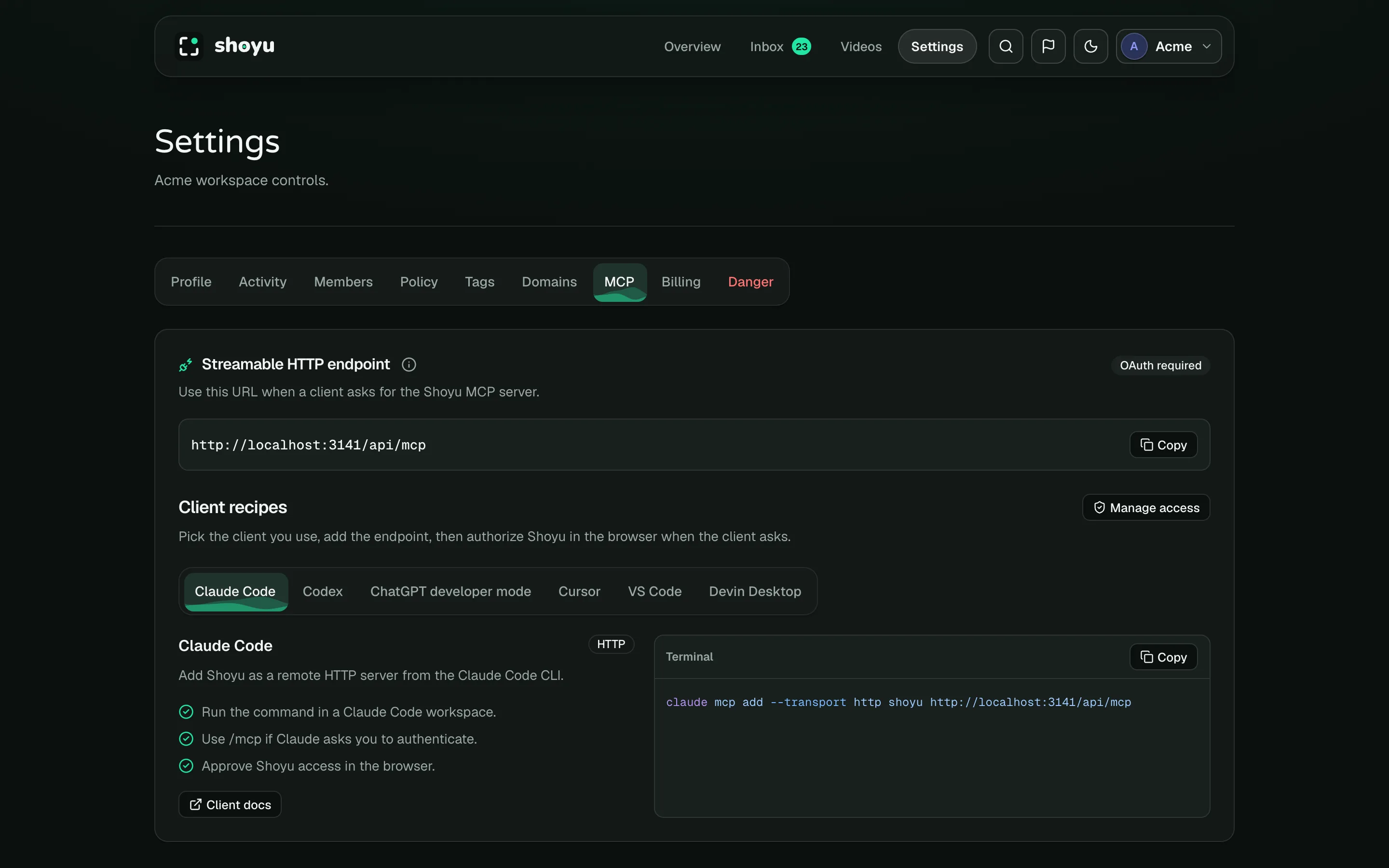Screen dimensions: 1389x868
Task: Click check icon beside Use /mcp
Action: [186, 739]
